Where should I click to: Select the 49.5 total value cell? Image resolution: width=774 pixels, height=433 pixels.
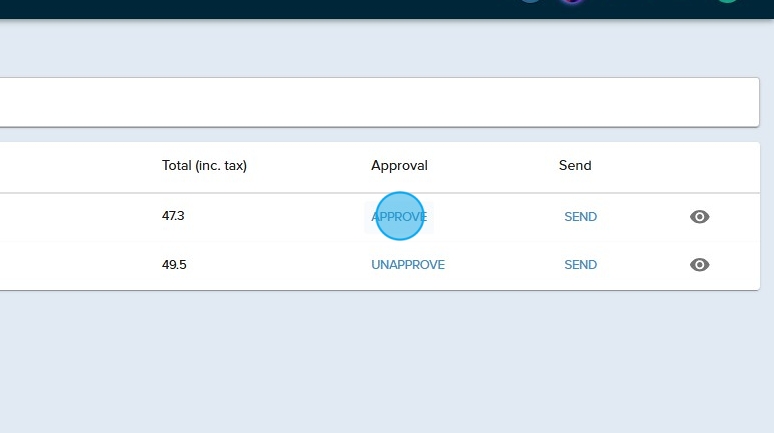point(174,265)
